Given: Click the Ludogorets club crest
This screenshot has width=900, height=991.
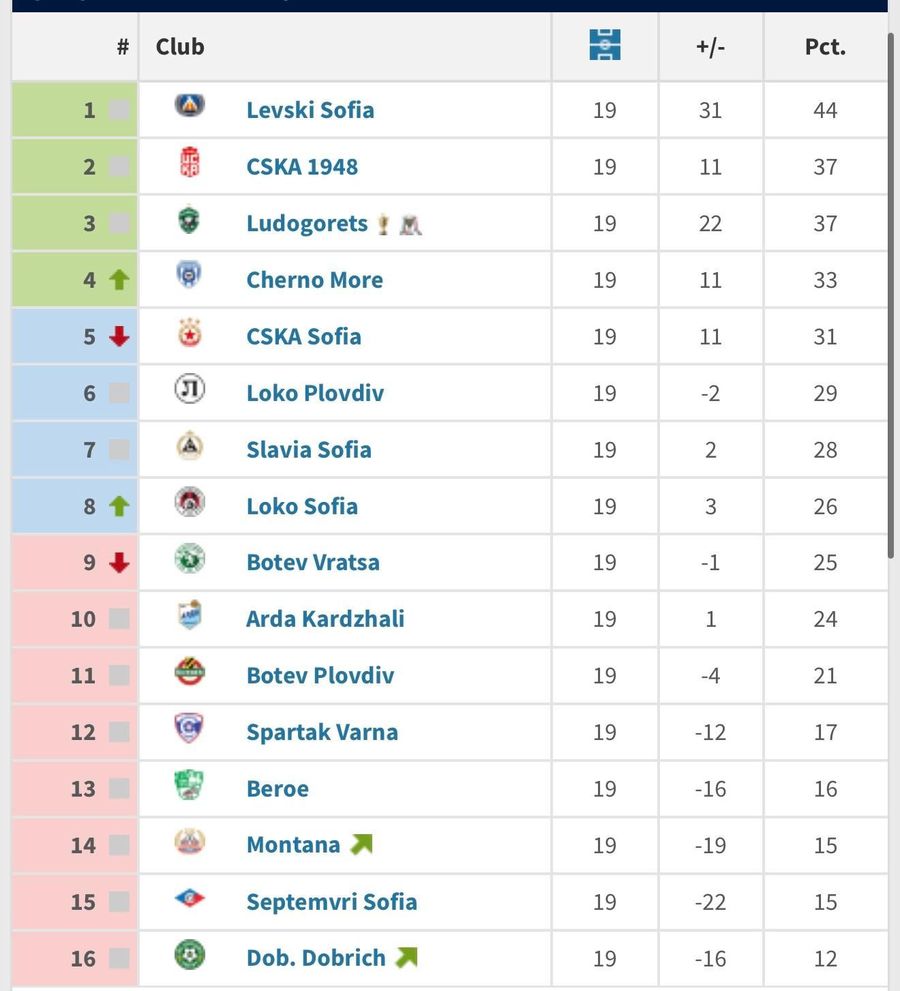Looking at the screenshot, I should pos(189,220).
